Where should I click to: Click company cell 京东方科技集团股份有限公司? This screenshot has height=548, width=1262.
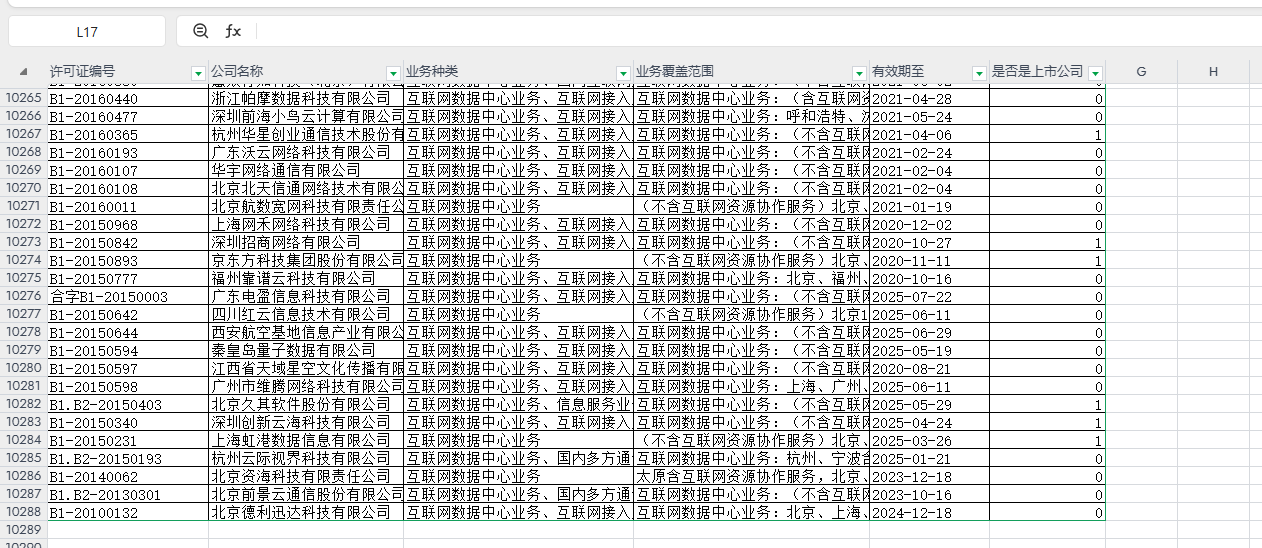(306, 261)
